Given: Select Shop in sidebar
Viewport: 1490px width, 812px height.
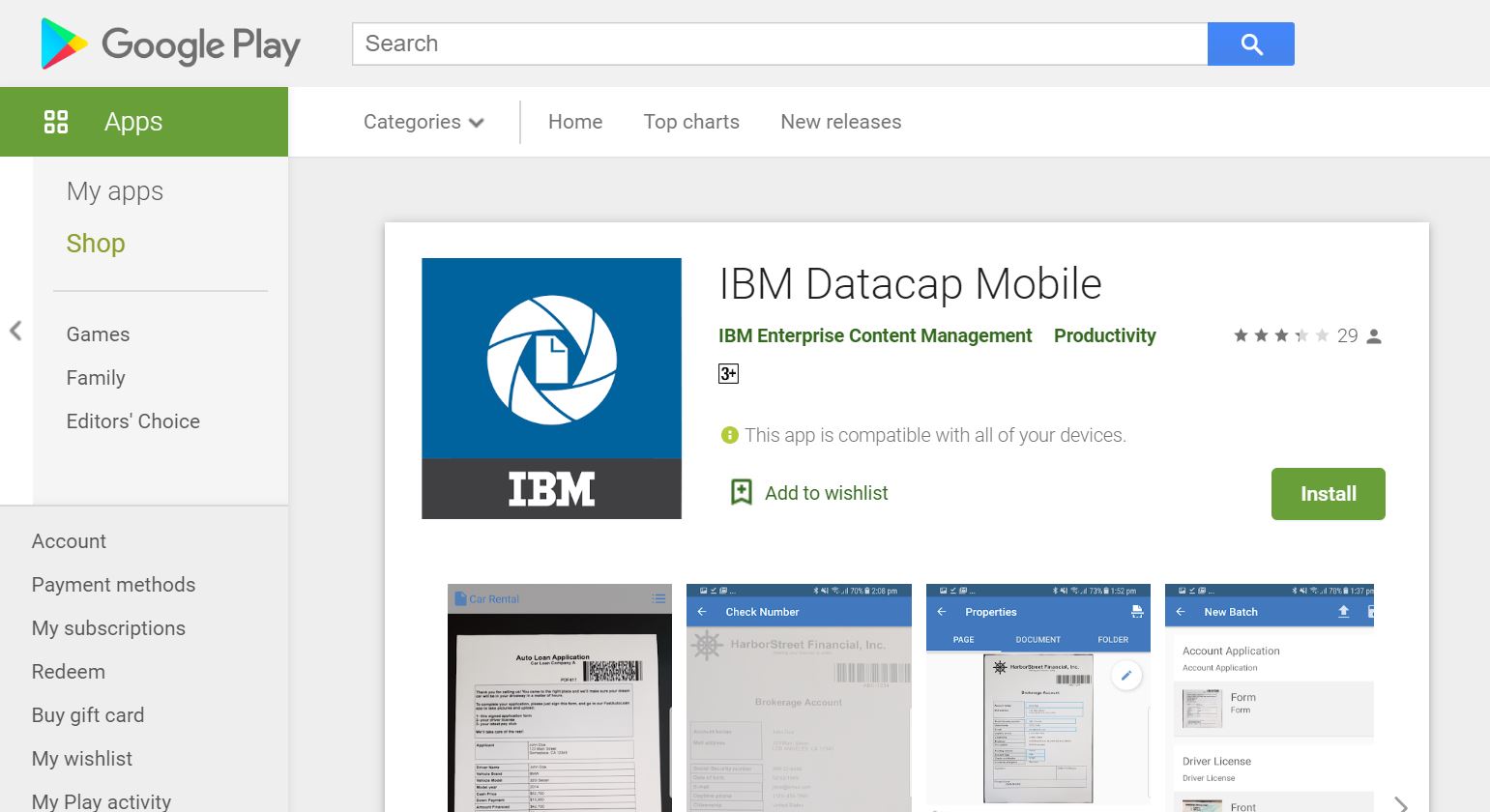Looking at the screenshot, I should (x=96, y=244).
